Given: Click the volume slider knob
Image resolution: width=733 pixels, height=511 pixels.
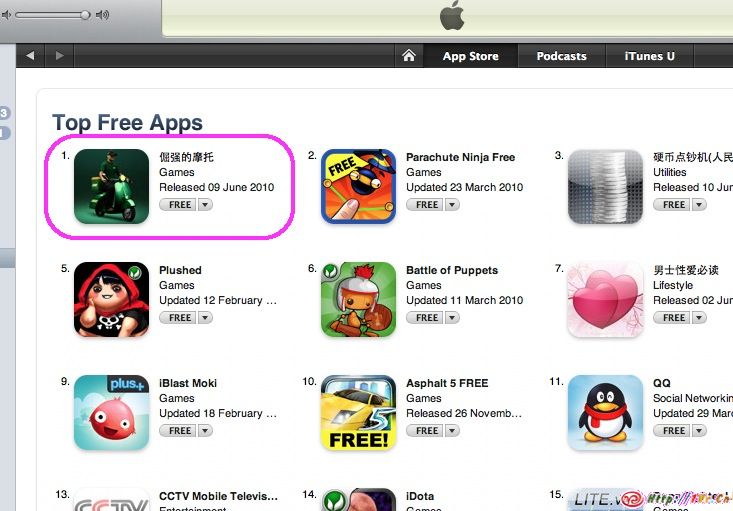Looking at the screenshot, I should 85,15.
